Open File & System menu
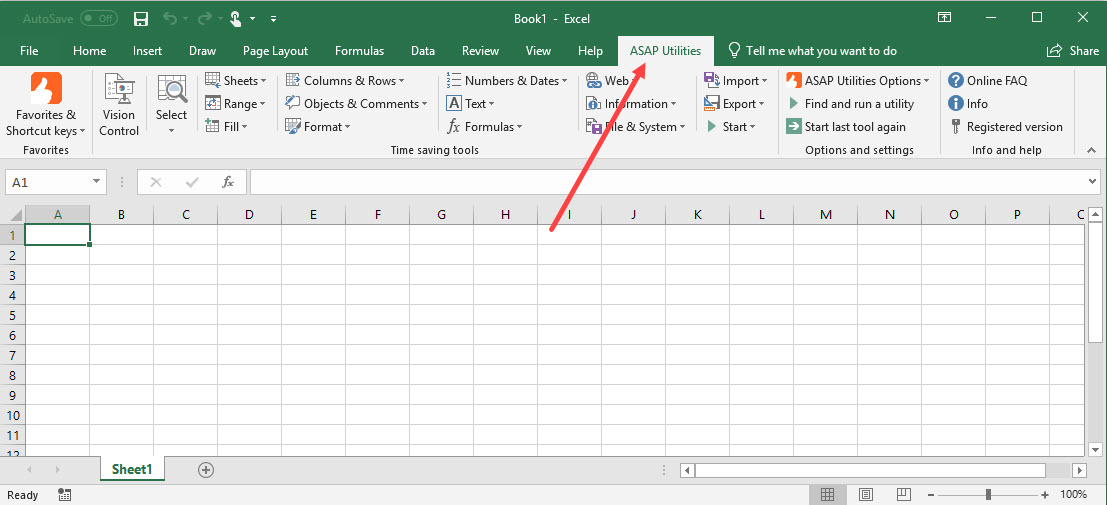1107x505 pixels. (635, 126)
